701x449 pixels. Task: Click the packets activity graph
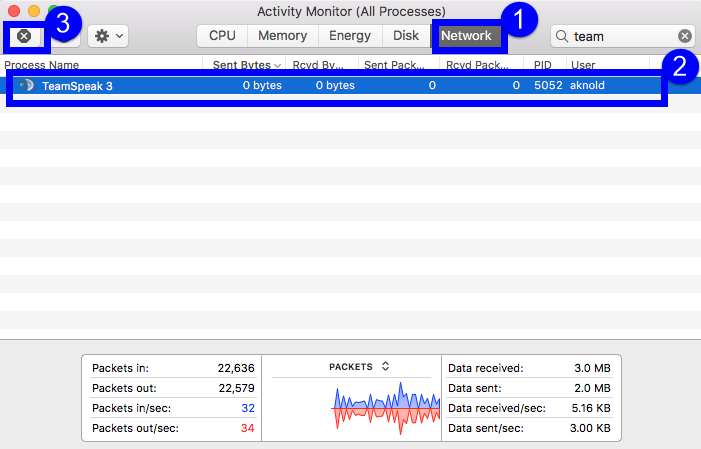tap(386, 407)
